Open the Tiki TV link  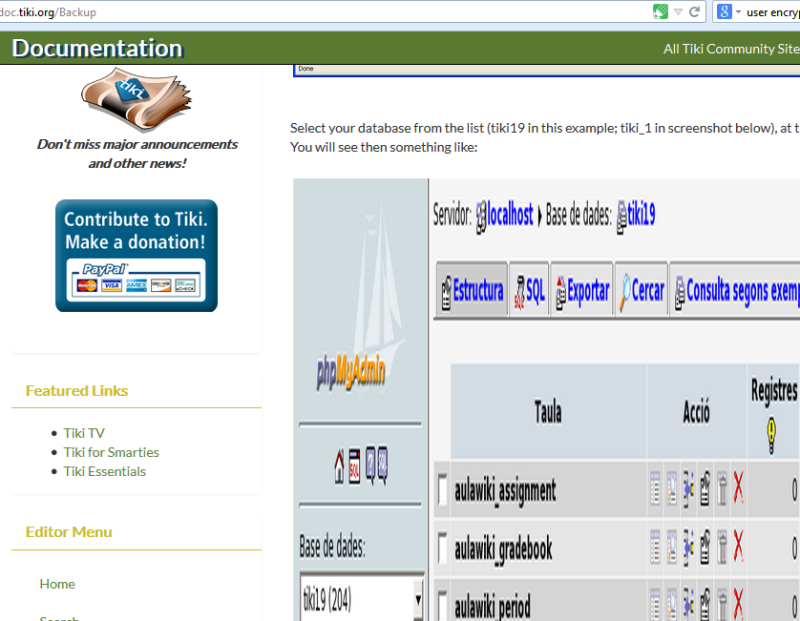coord(84,433)
